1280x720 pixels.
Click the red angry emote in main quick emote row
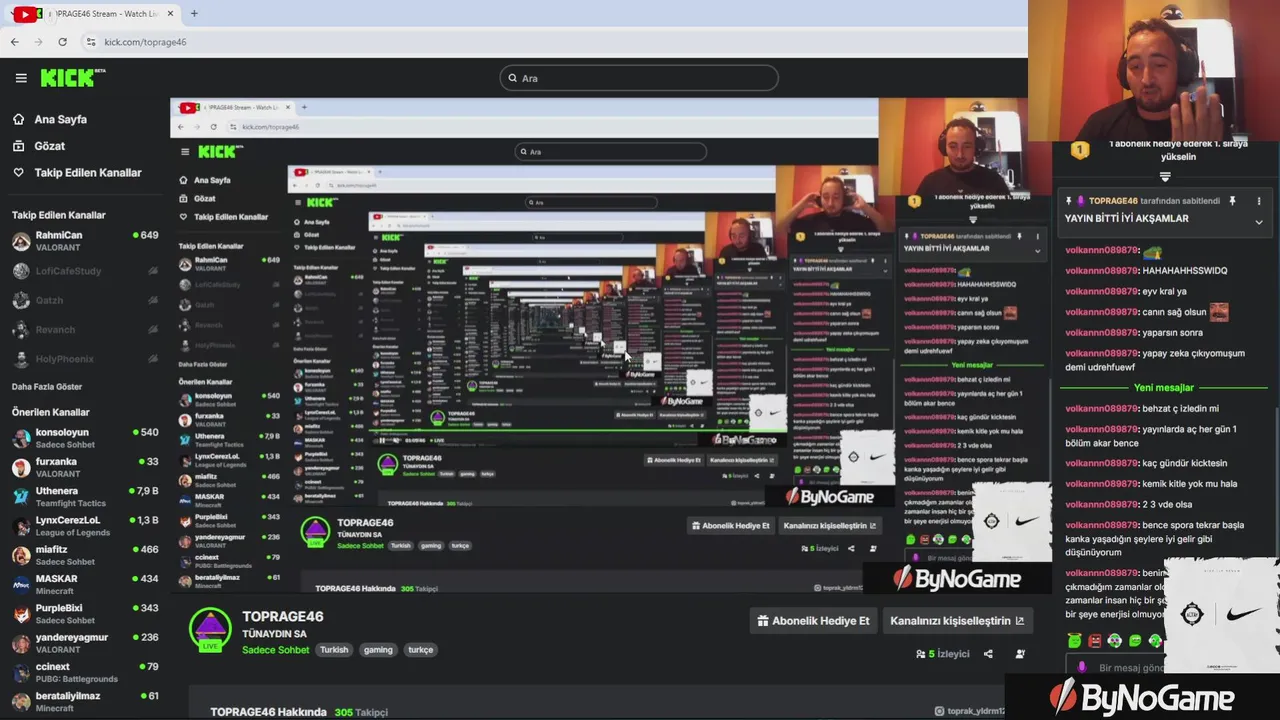coord(1094,641)
